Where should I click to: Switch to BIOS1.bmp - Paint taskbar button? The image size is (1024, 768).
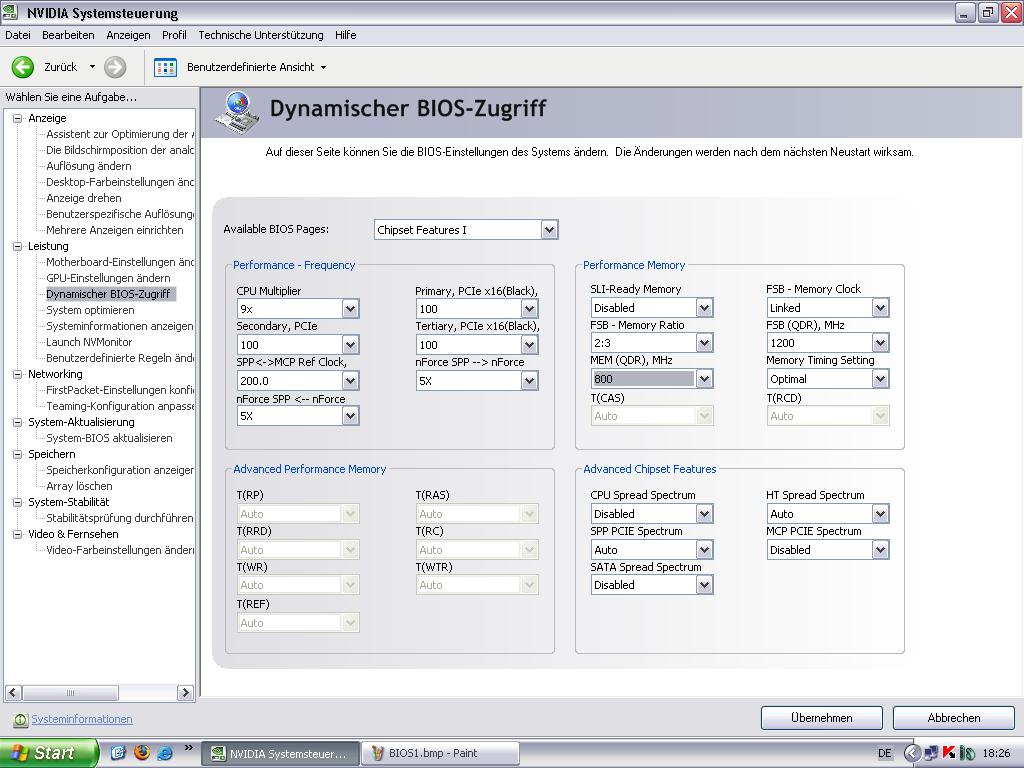point(443,753)
